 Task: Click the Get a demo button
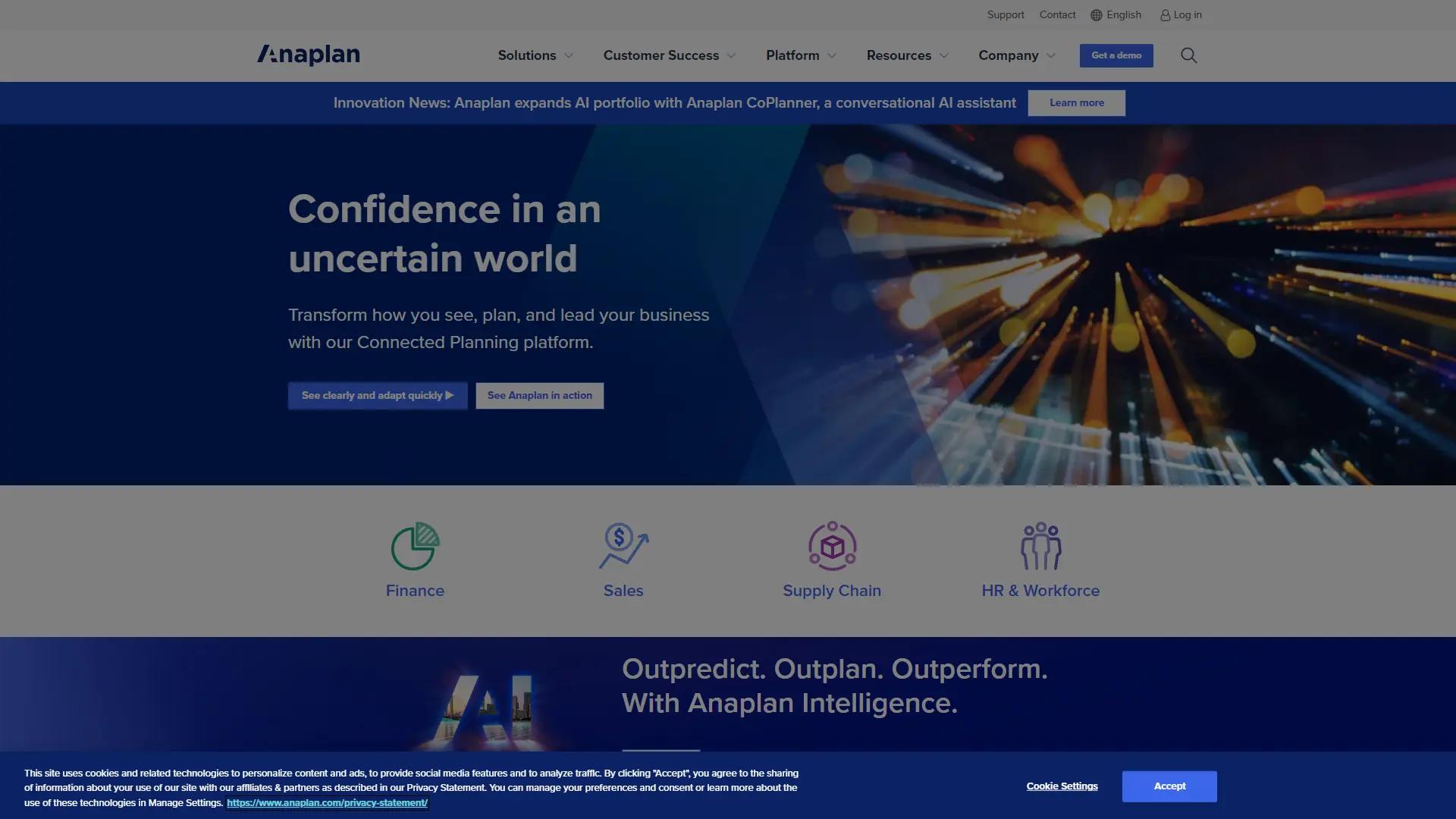(x=1116, y=55)
